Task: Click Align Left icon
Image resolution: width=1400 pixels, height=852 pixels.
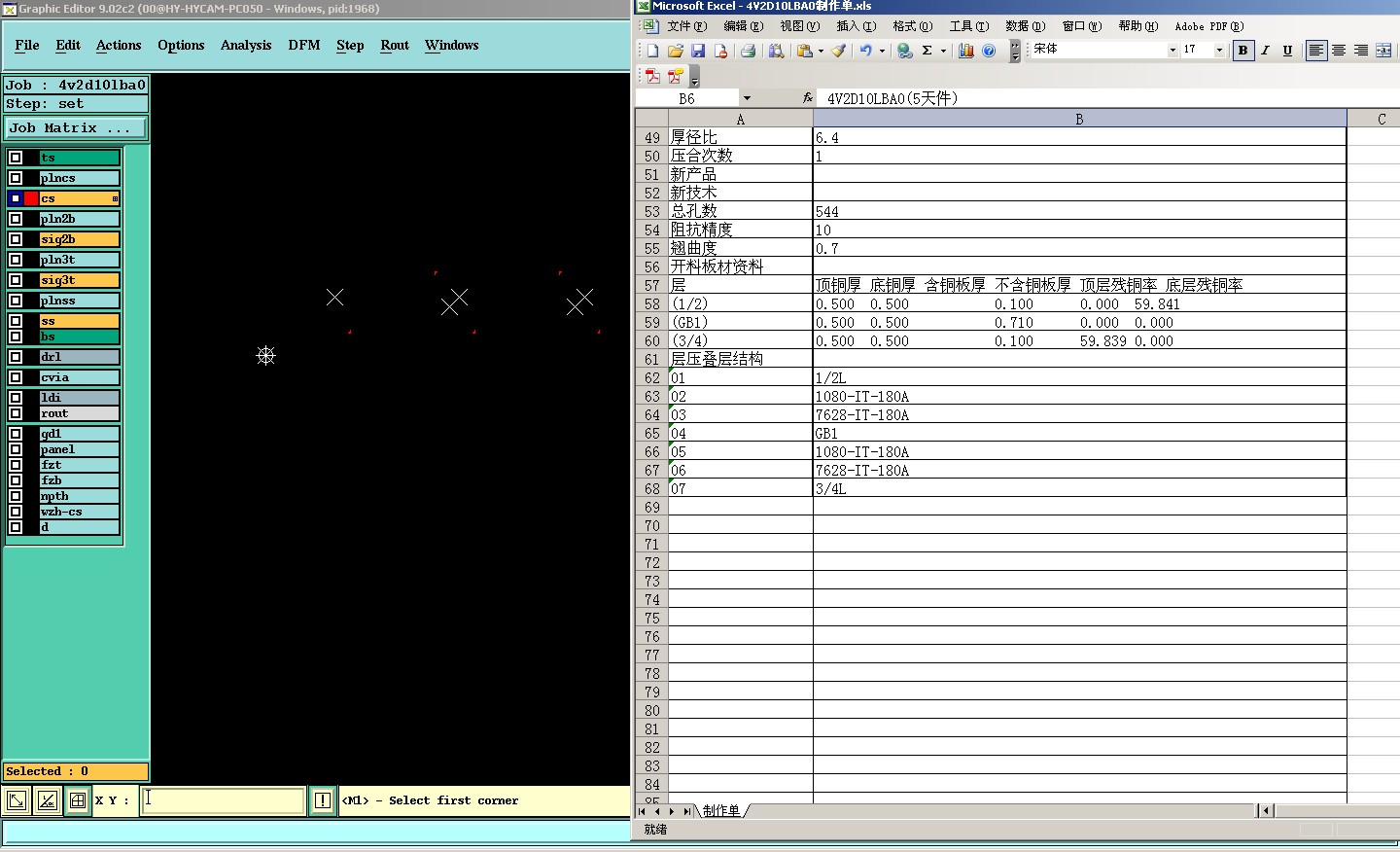Action: (x=1315, y=51)
